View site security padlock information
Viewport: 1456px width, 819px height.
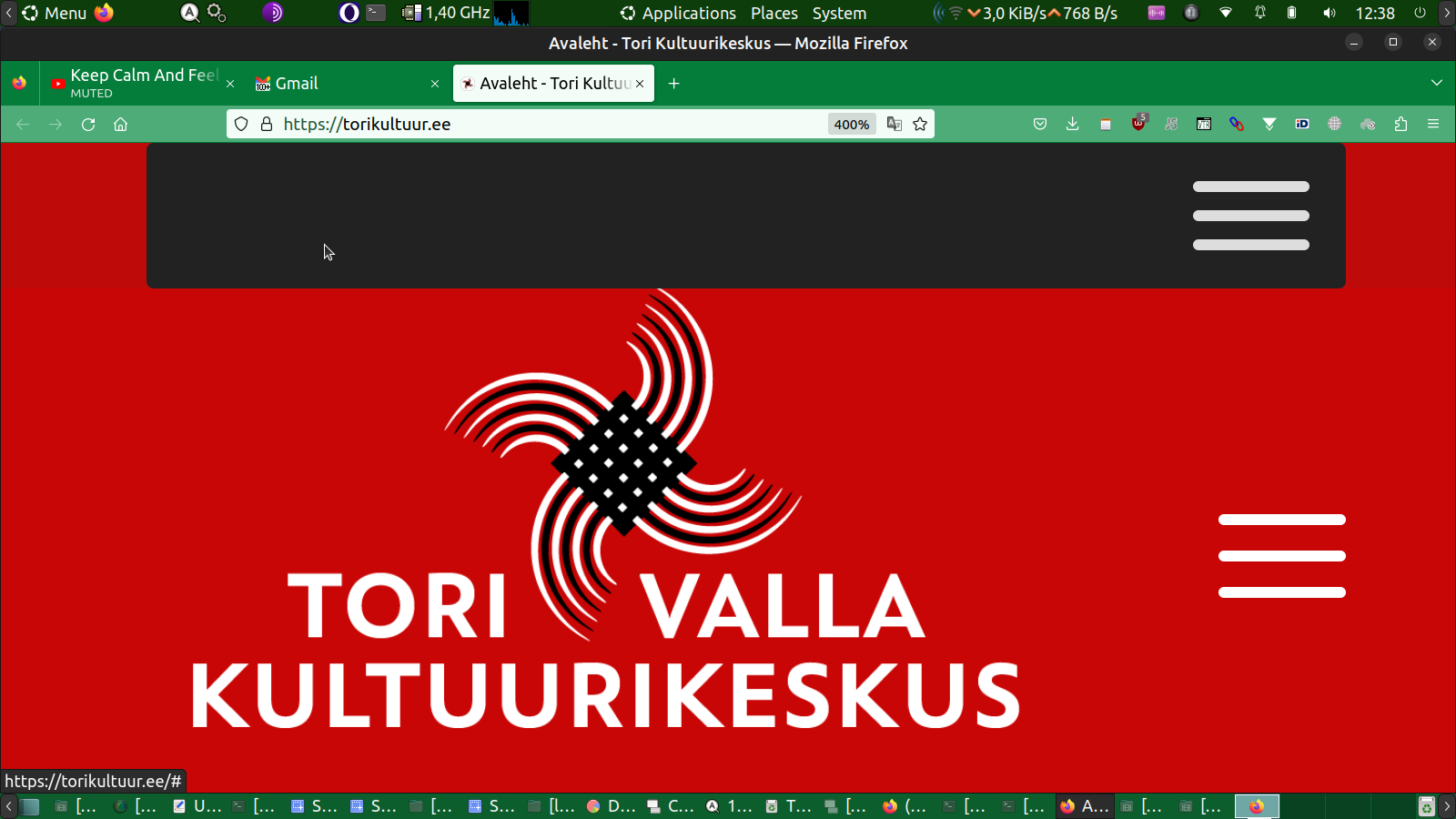(x=267, y=125)
